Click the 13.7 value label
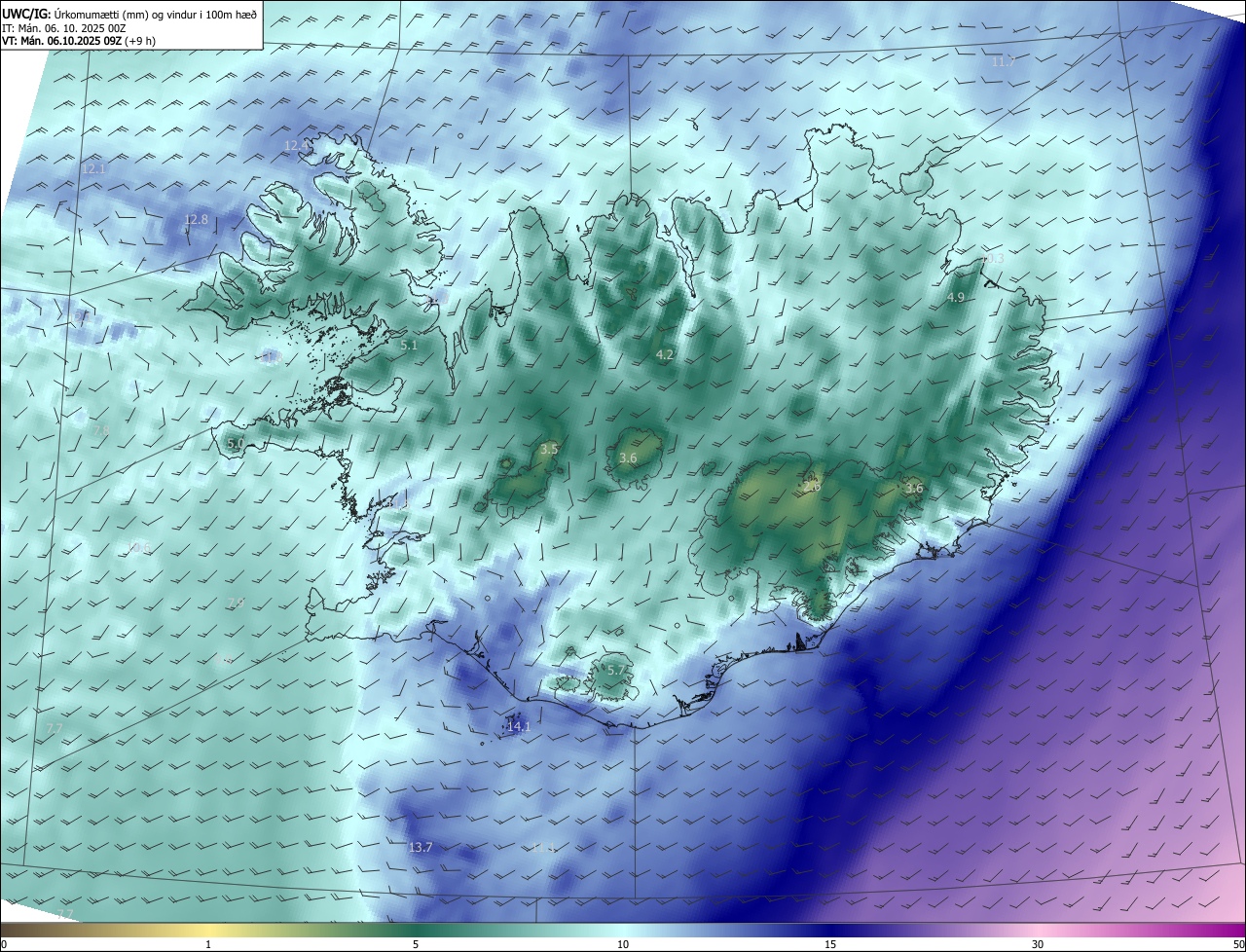The width and height of the screenshot is (1246, 952). [x=421, y=848]
